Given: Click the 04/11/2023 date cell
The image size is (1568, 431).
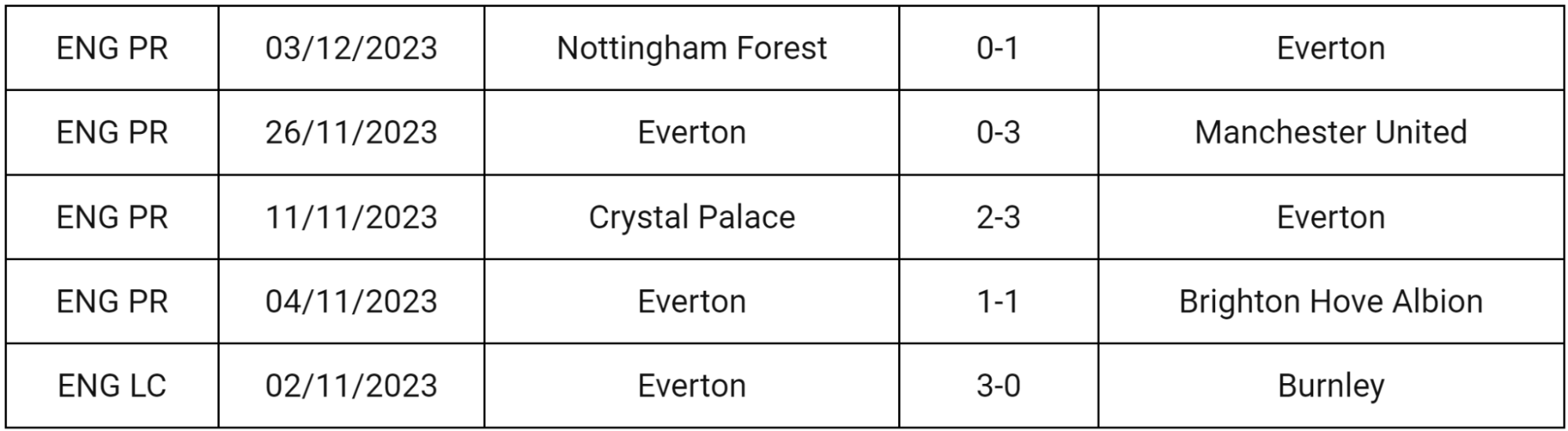Looking at the screenshot, I should [351, 302].
